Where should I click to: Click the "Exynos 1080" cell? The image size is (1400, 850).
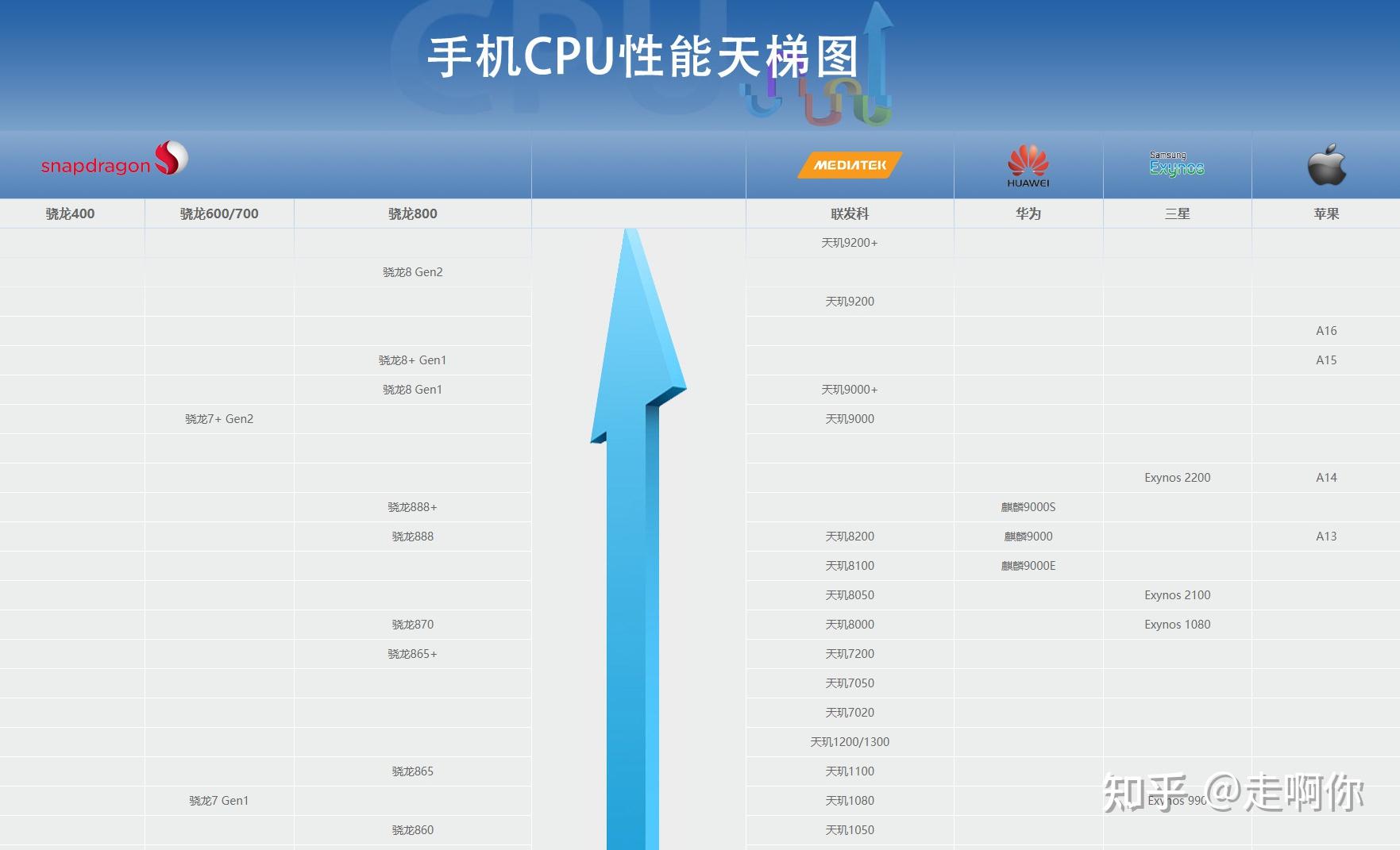(x=1177, y=625)
